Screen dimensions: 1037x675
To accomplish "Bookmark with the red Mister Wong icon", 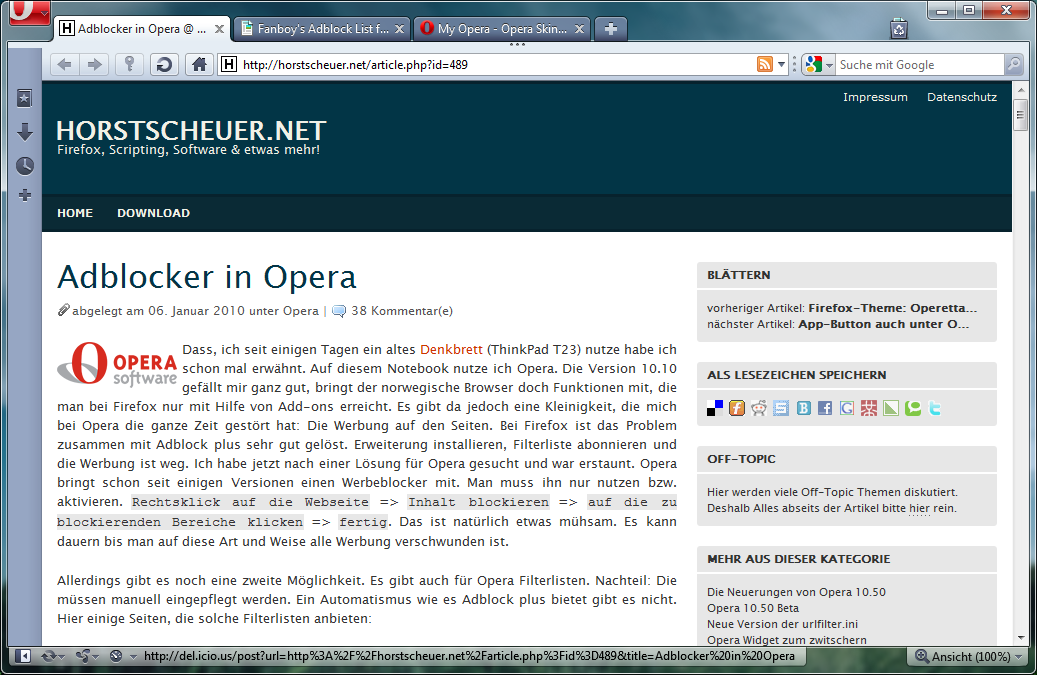I will (x=869, y=408).
